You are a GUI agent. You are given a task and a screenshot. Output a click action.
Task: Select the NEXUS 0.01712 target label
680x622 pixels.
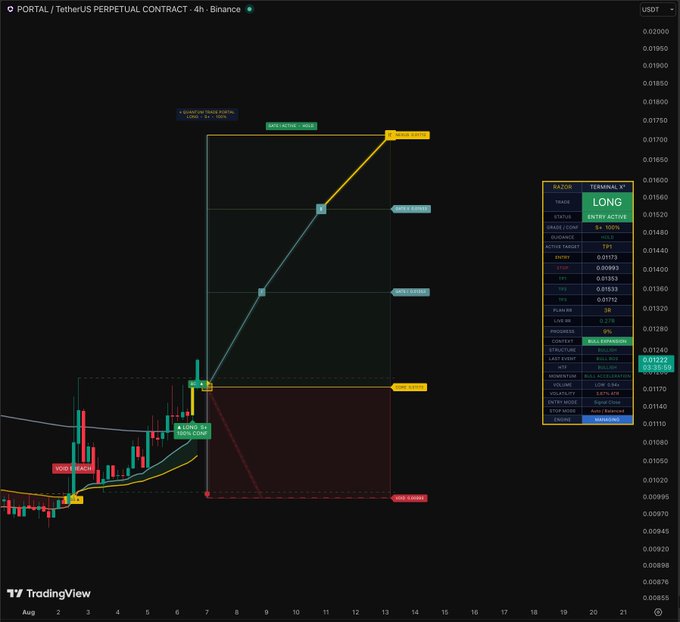click(x=412, y=135)
